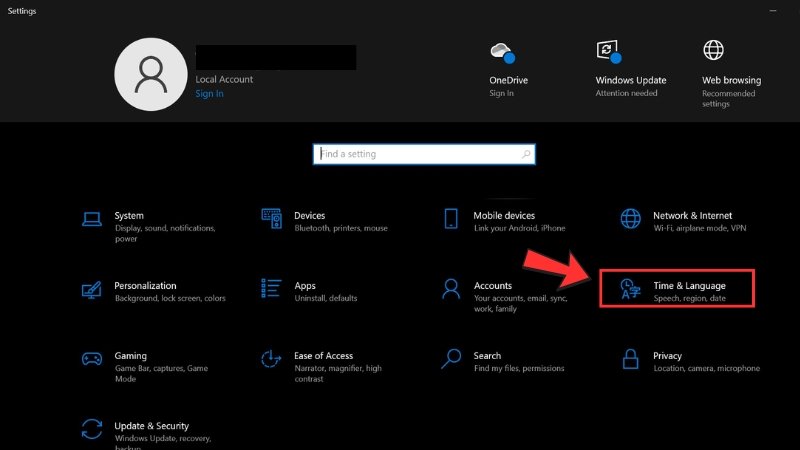800x450 pixels.
Task: Open the Ease of Access icon
Action: tap(271, 360)
